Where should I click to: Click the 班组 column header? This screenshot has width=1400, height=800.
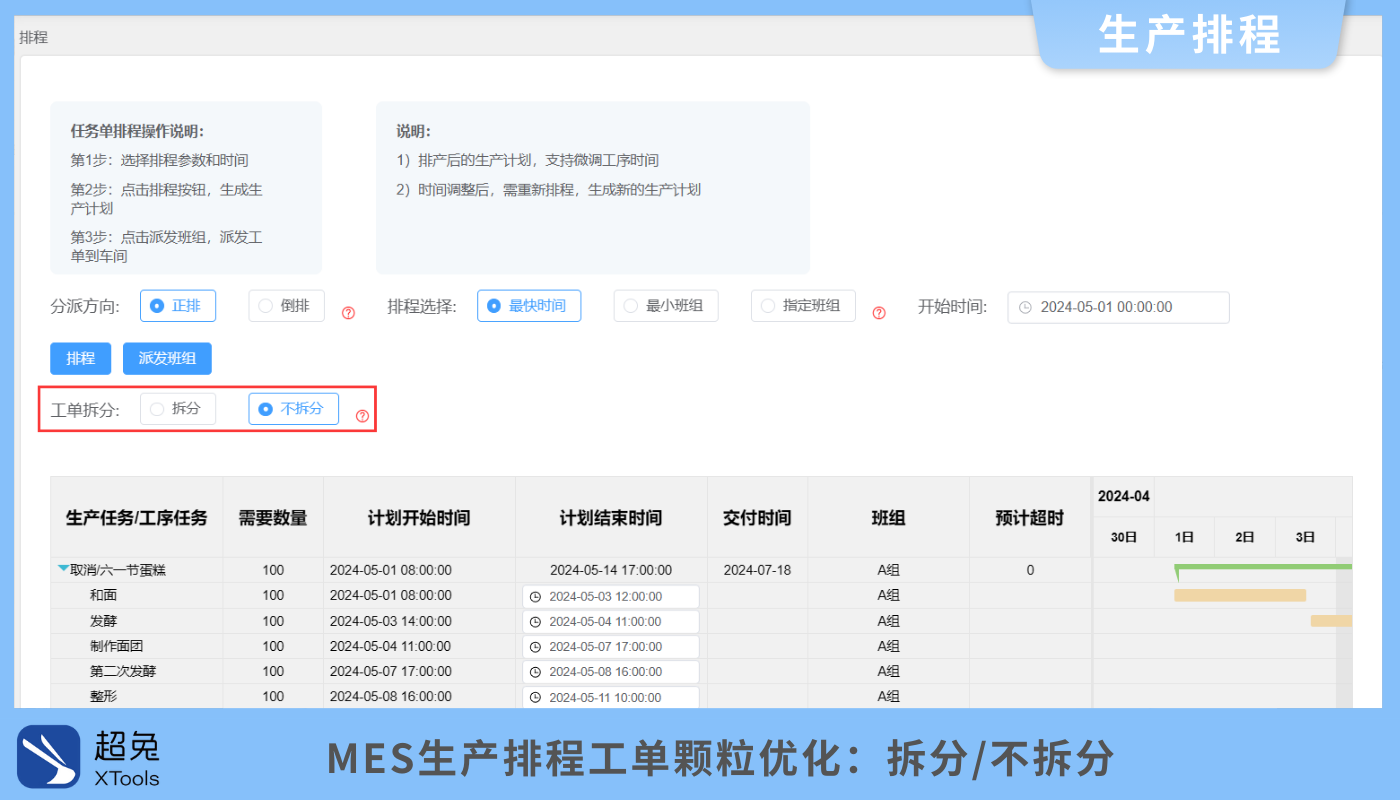pyautogui.click(x=888, y=518)
